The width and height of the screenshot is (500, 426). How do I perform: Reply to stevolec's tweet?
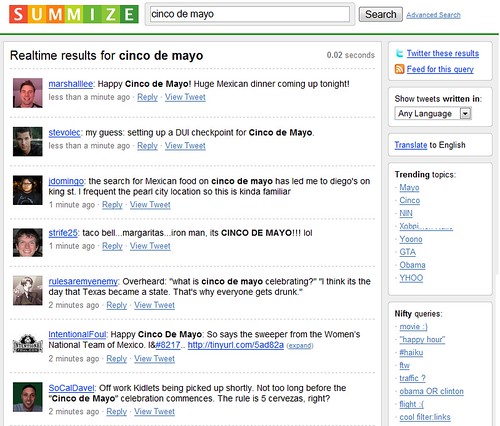tap(147, 146)
